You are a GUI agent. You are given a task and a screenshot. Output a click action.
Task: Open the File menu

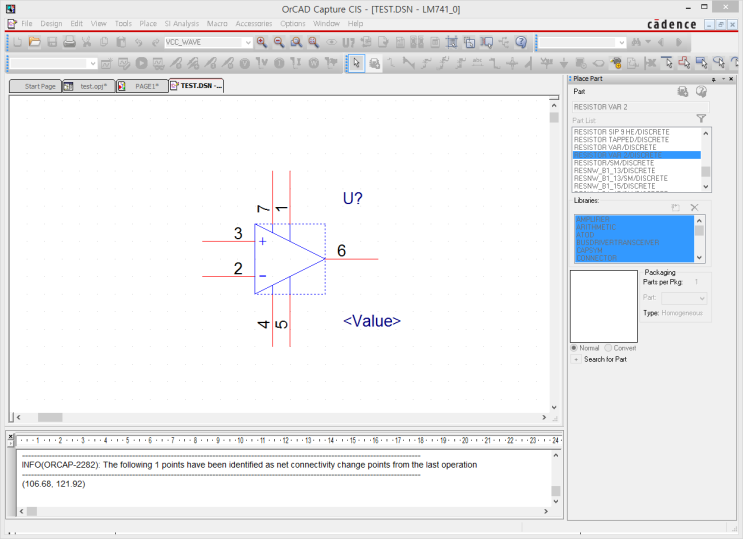[x=27, y=23]
